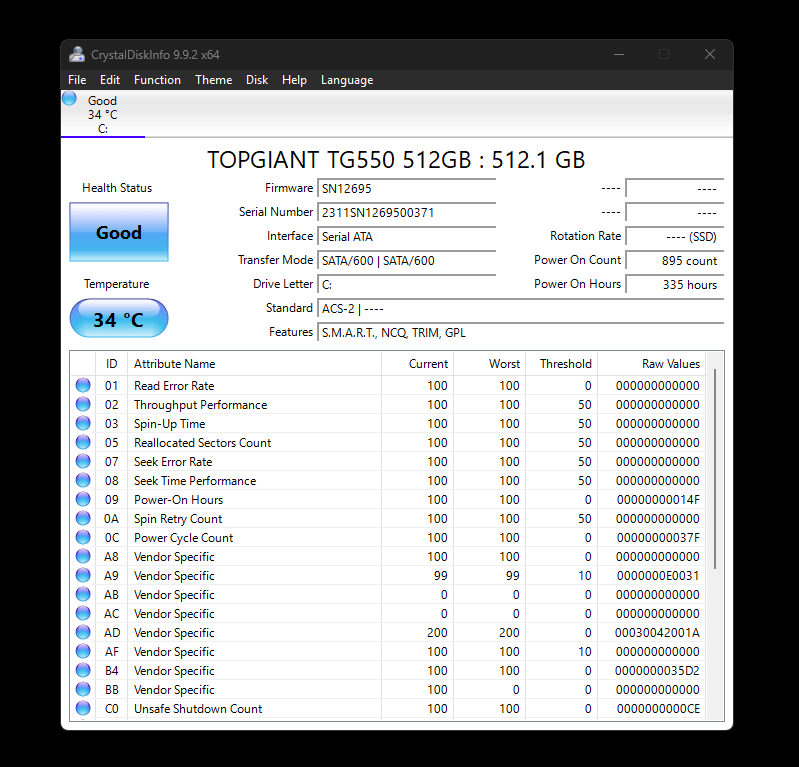
Task: Click the blue status orb beside Good 34 °C
Action: [x=69, y=98]
